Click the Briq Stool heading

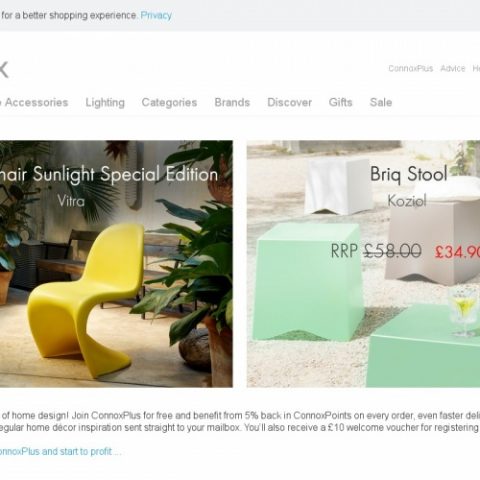click(x=409, y=174)
